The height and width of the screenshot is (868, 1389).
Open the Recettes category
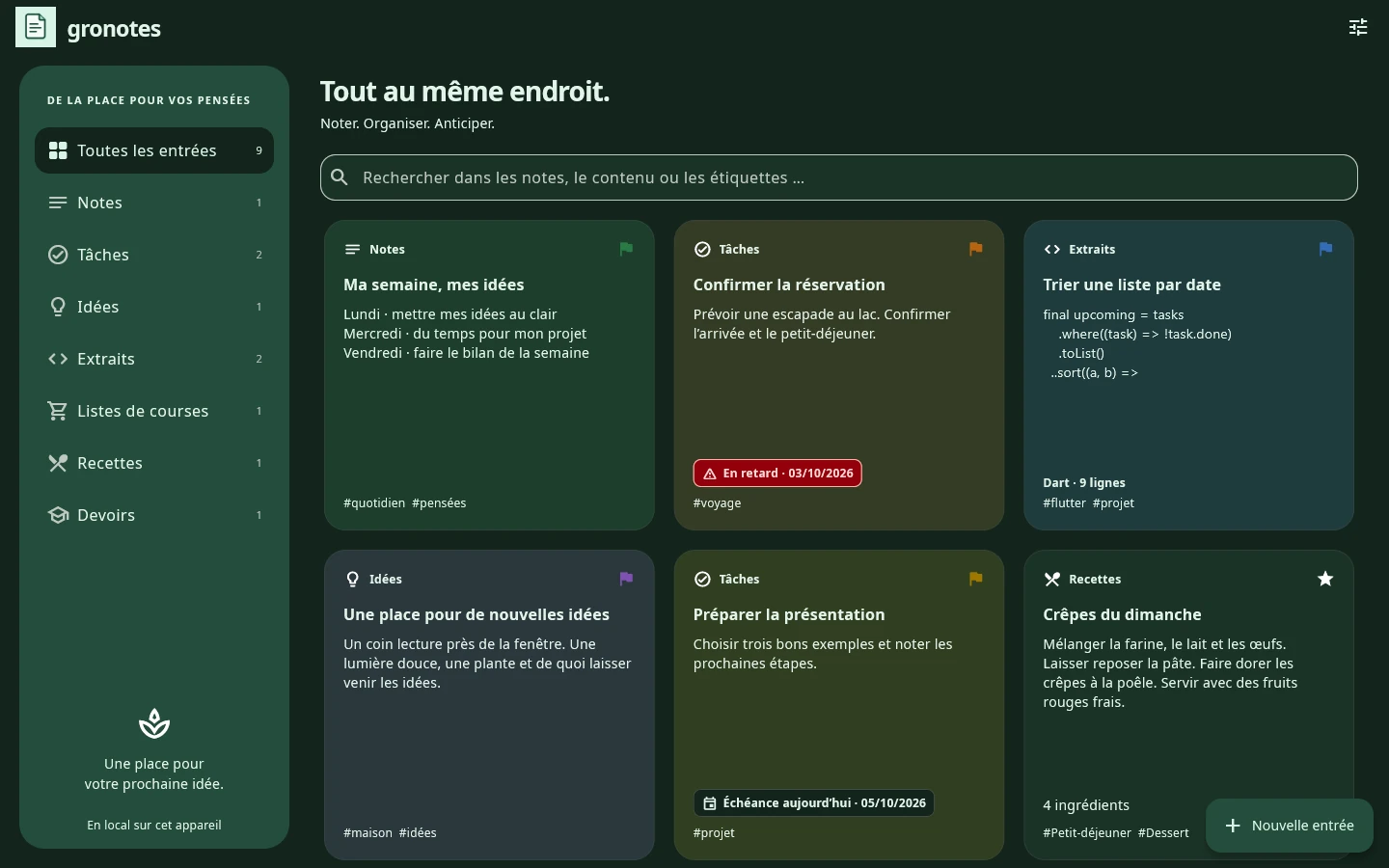(154, 463)
